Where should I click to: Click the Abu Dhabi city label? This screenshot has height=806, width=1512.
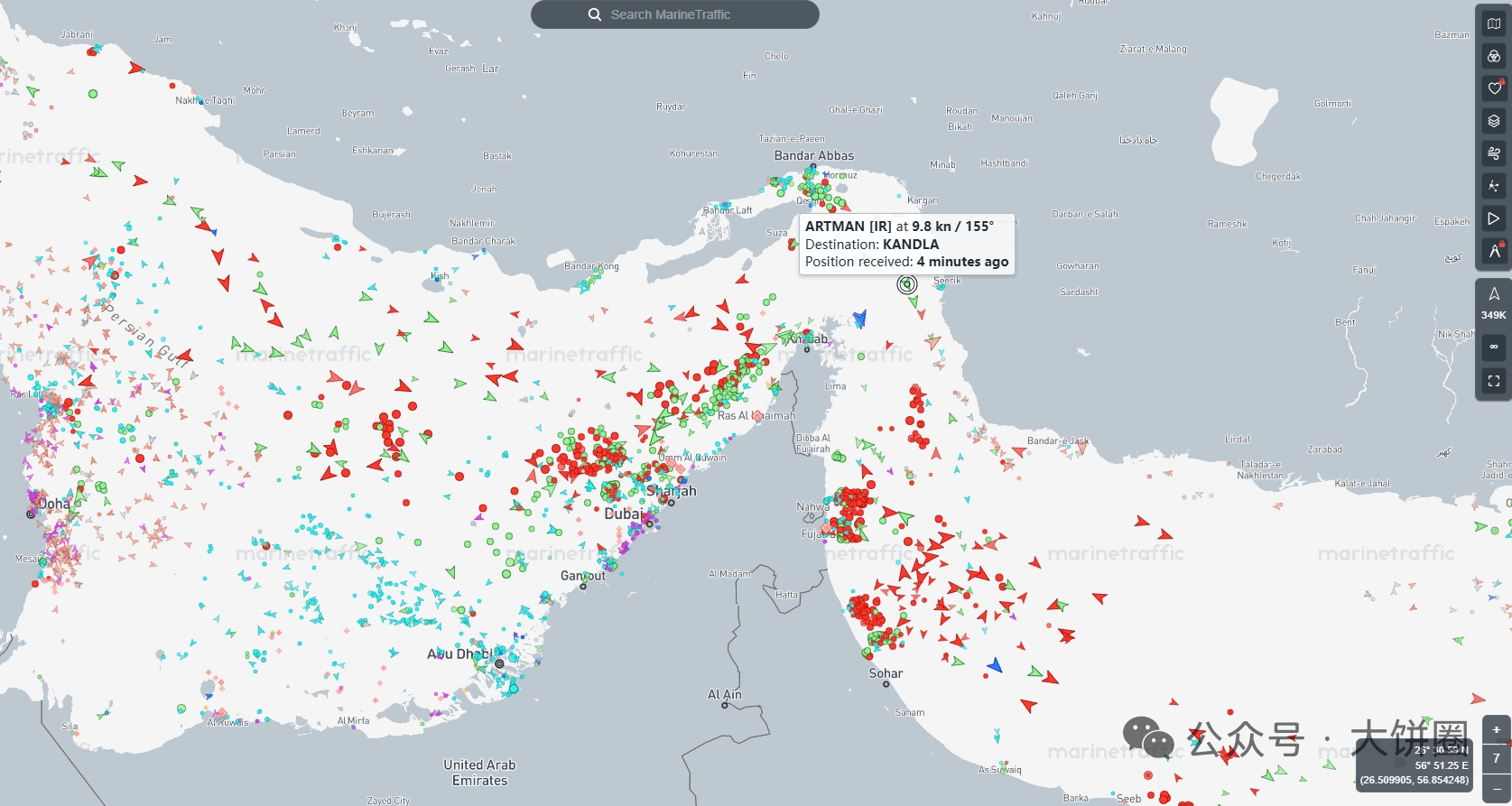pos(459,653)
